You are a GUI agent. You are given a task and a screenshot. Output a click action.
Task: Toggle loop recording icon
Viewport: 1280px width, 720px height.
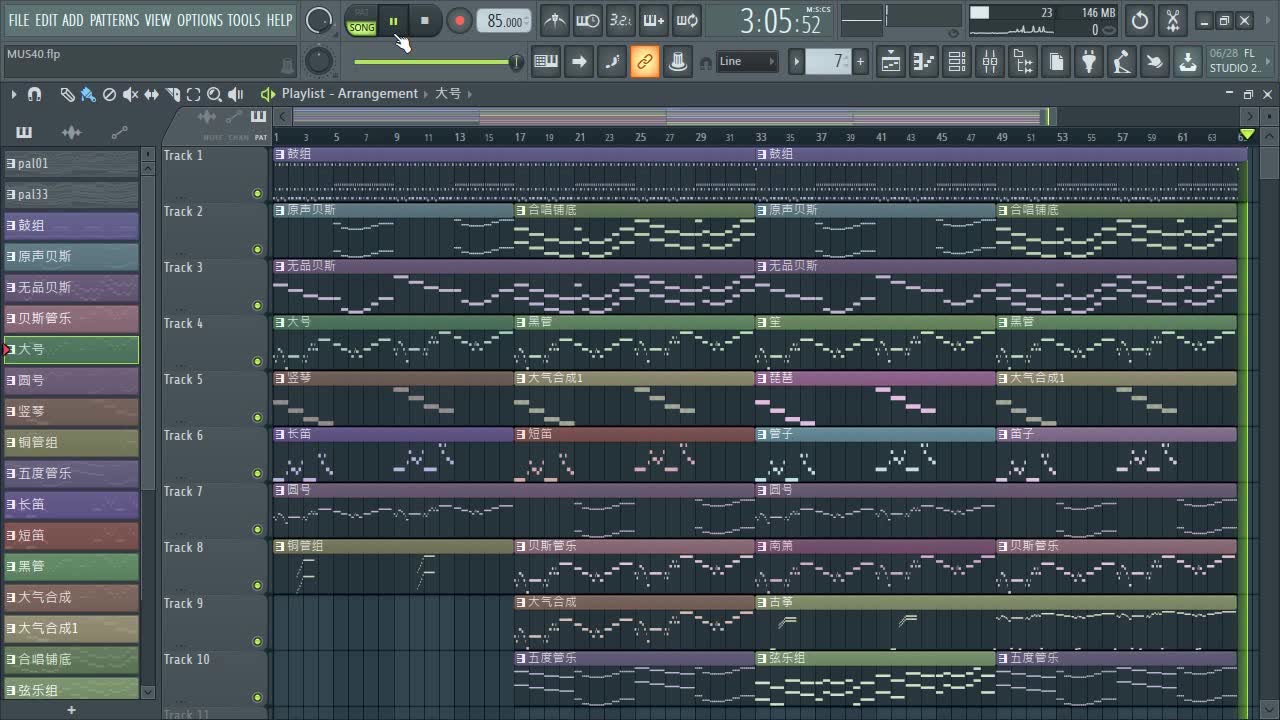click(x=687, y=20)
